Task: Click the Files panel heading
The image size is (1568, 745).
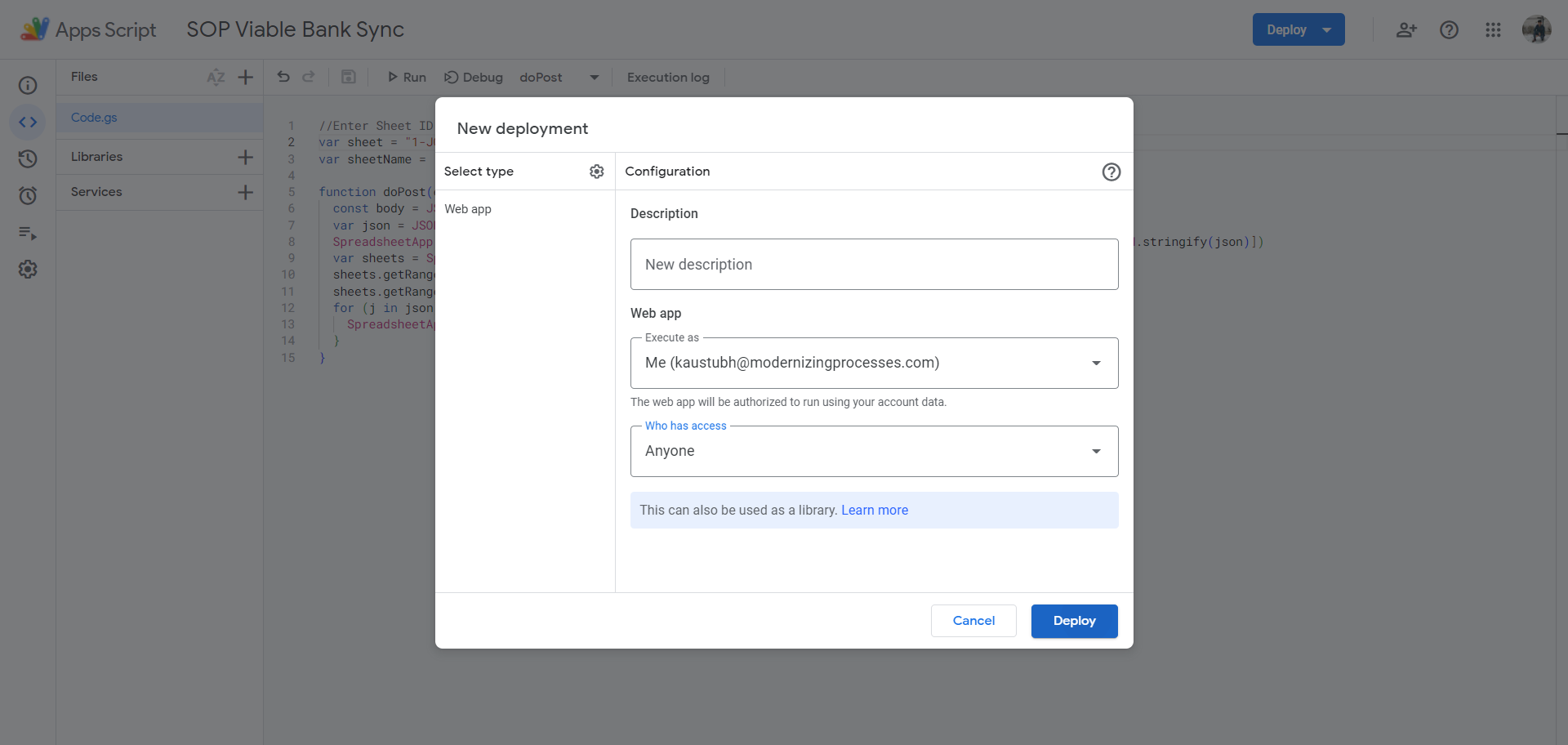Action: (84, 77)
